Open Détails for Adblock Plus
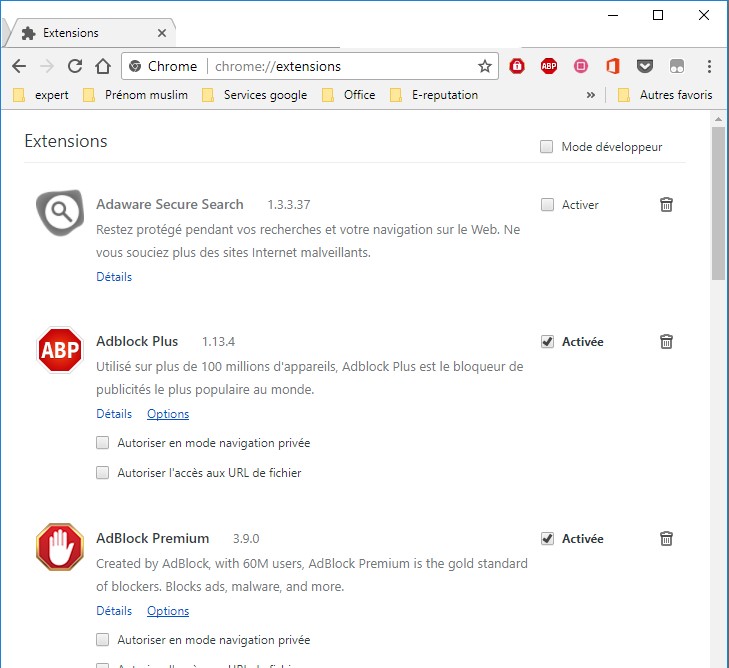This screenshot has width=729, height=668. pyautogui.click(x=114, y=414)
